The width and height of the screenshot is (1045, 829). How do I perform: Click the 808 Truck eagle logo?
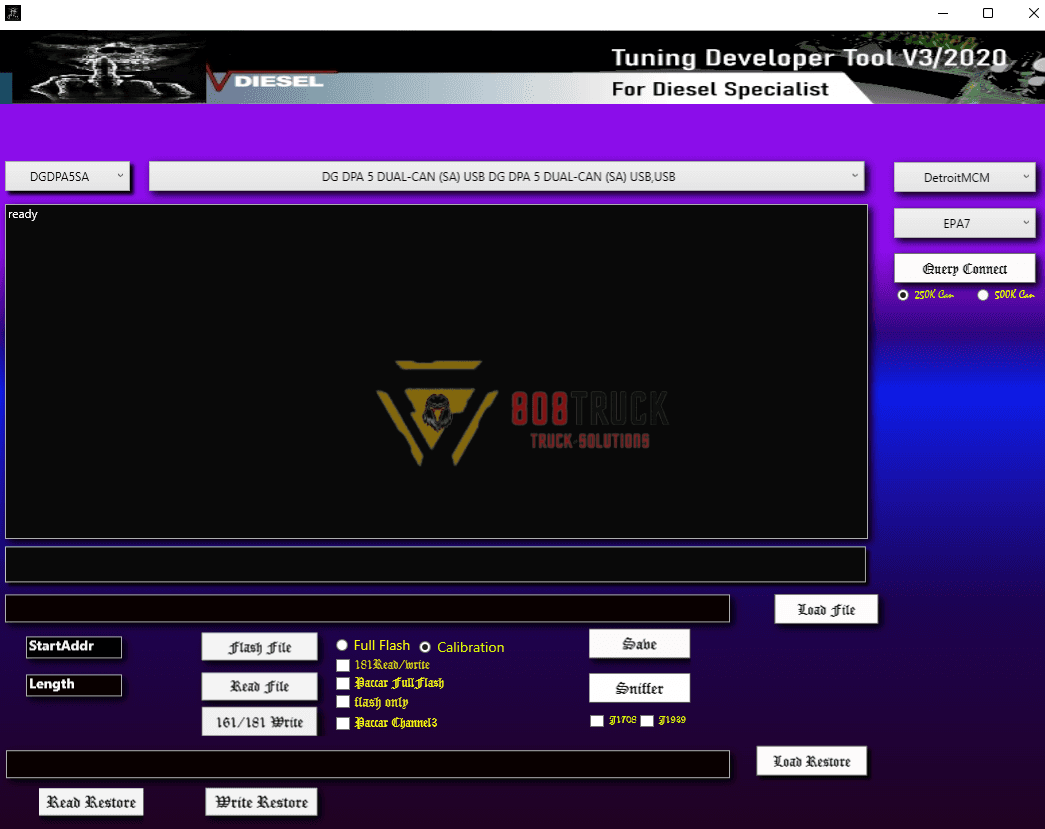pyautogui.click(x=436, y=412)
